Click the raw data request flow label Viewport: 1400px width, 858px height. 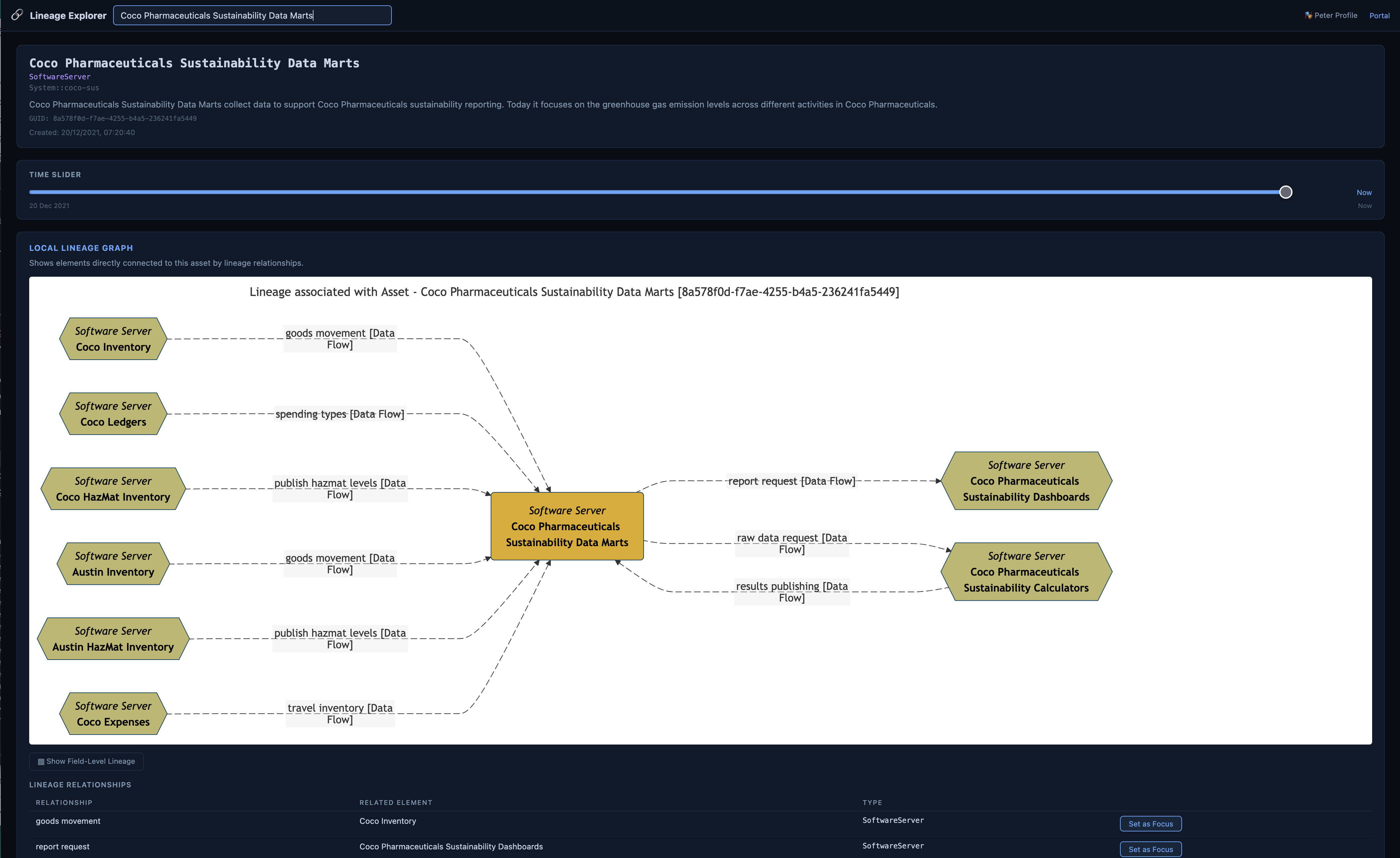click(792, 544)
